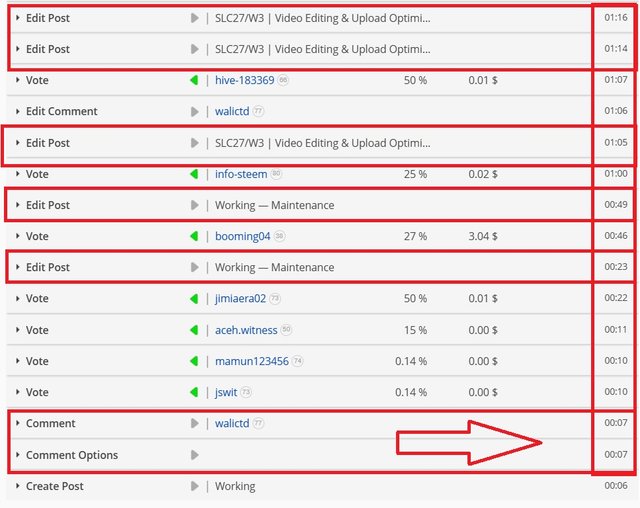This screenshot has width=640, height=508.
Task: Click green arrow icon beside info-steem
Action: tap(194, 174)
